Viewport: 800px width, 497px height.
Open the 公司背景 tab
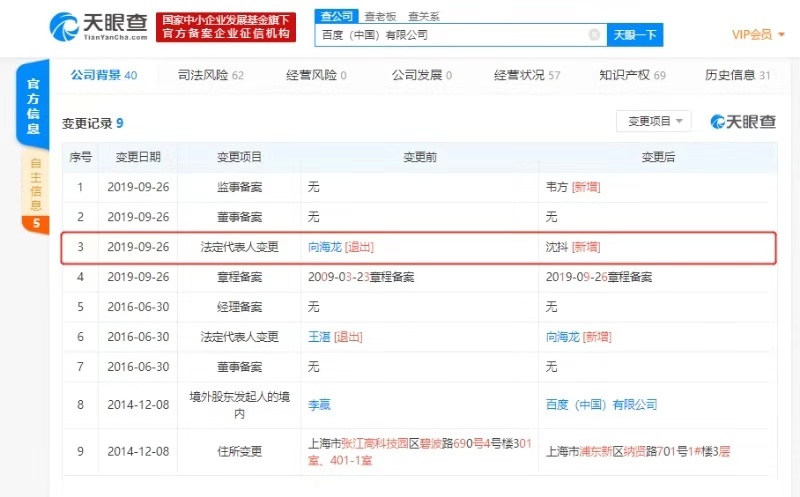[x=104, y=75]
